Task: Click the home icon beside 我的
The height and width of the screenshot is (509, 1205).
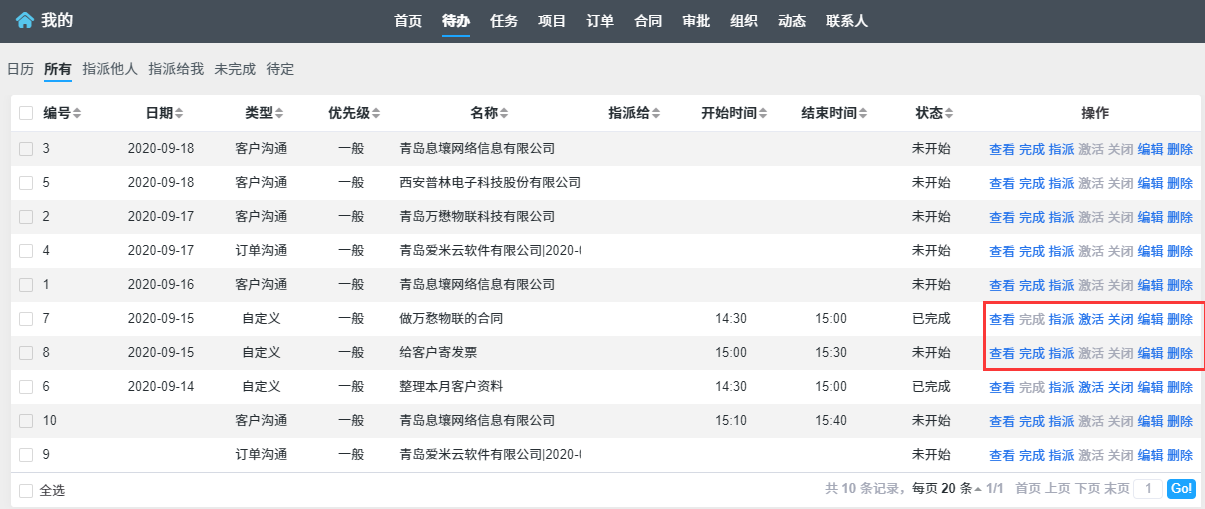Action: (24, 20)
